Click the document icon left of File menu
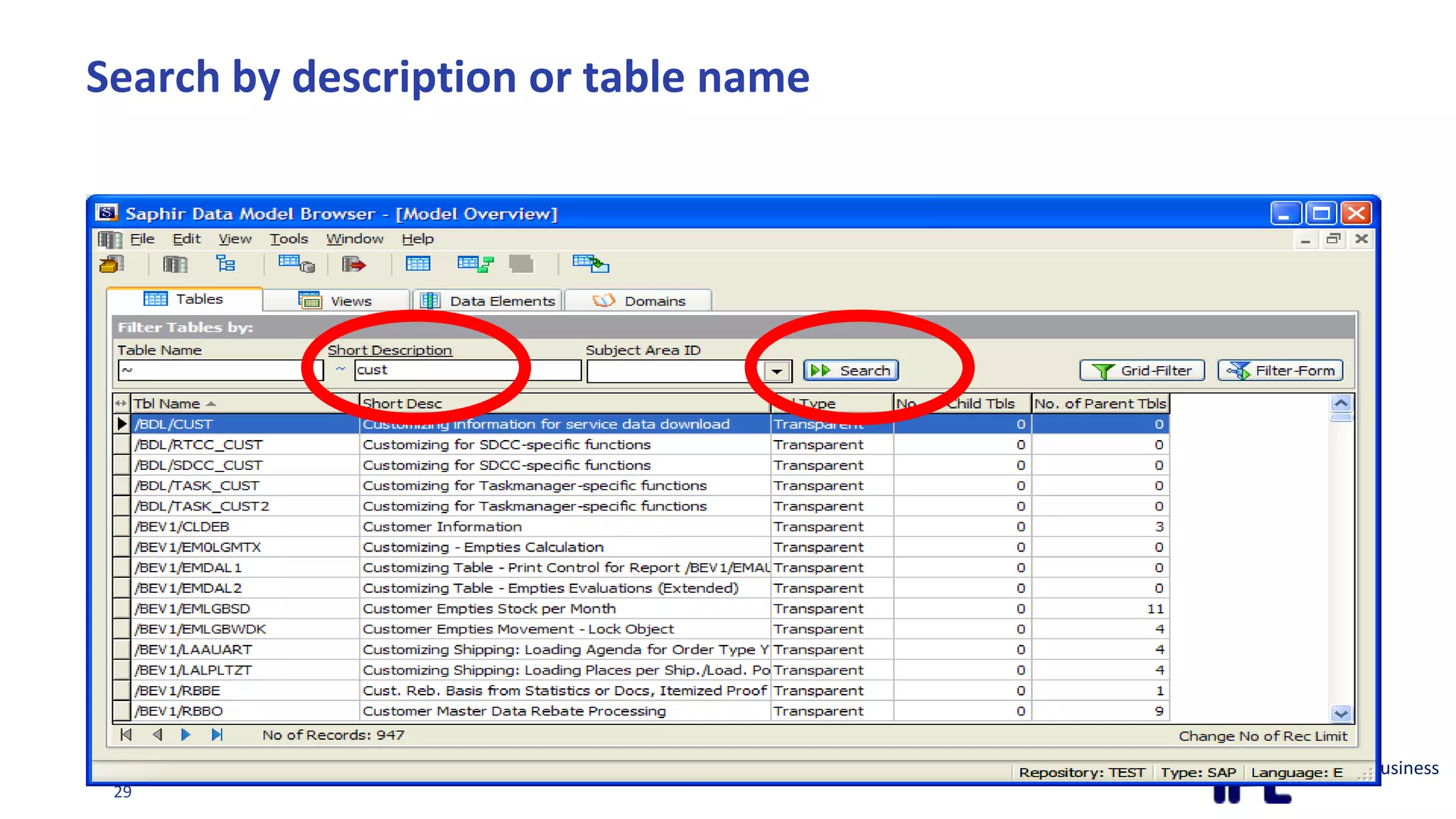 point(109,239)
